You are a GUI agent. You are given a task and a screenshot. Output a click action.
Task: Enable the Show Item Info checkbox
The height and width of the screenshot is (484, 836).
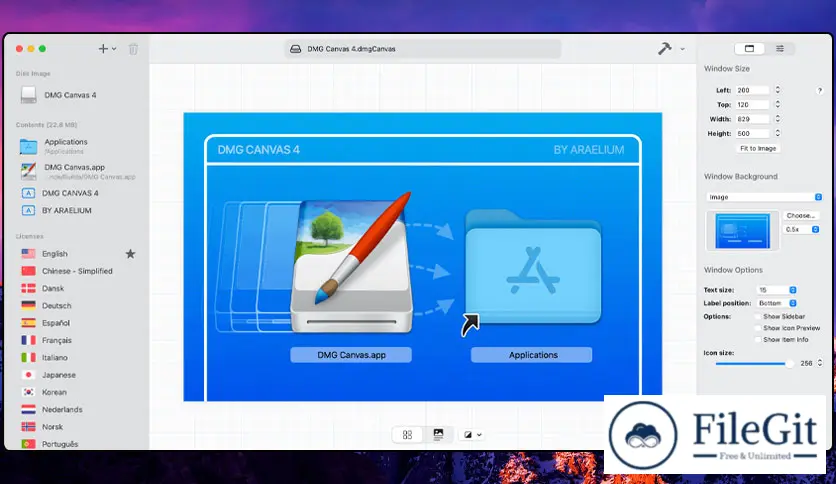point(758,340)
